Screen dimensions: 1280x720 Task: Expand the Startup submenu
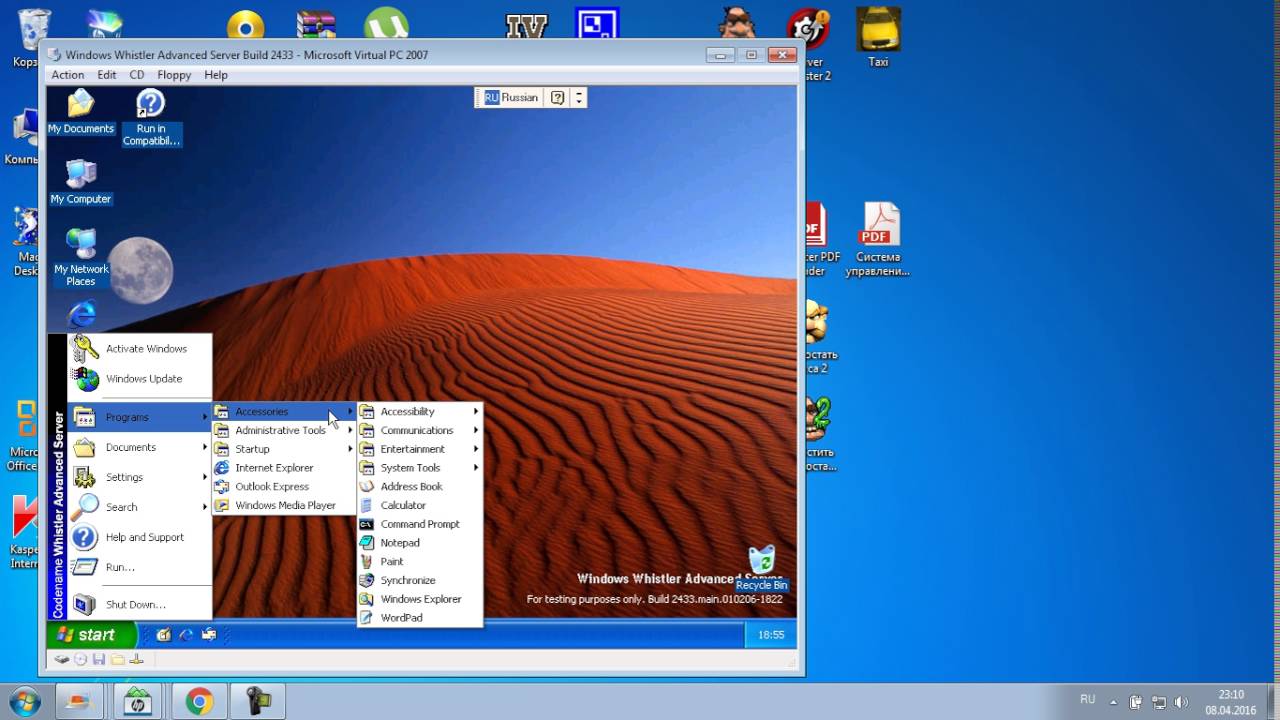(284, 449)
